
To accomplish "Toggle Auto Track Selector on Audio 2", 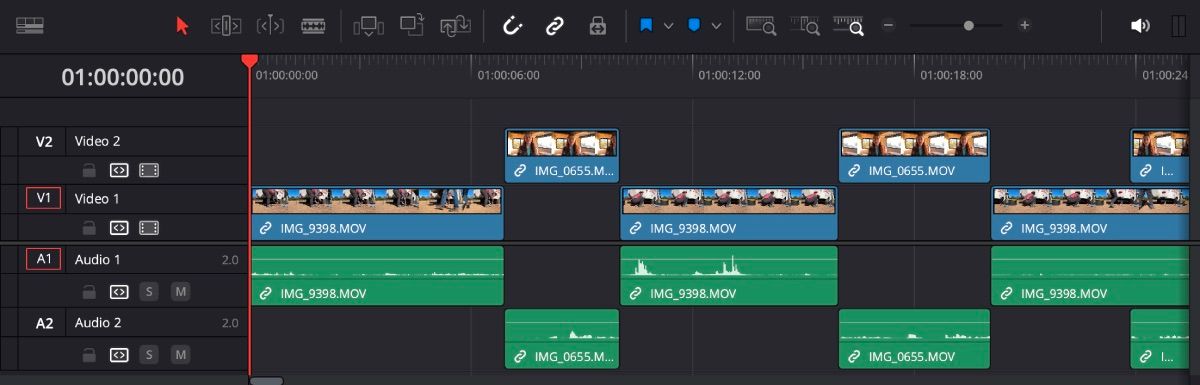I will click(x=118, y=355).
